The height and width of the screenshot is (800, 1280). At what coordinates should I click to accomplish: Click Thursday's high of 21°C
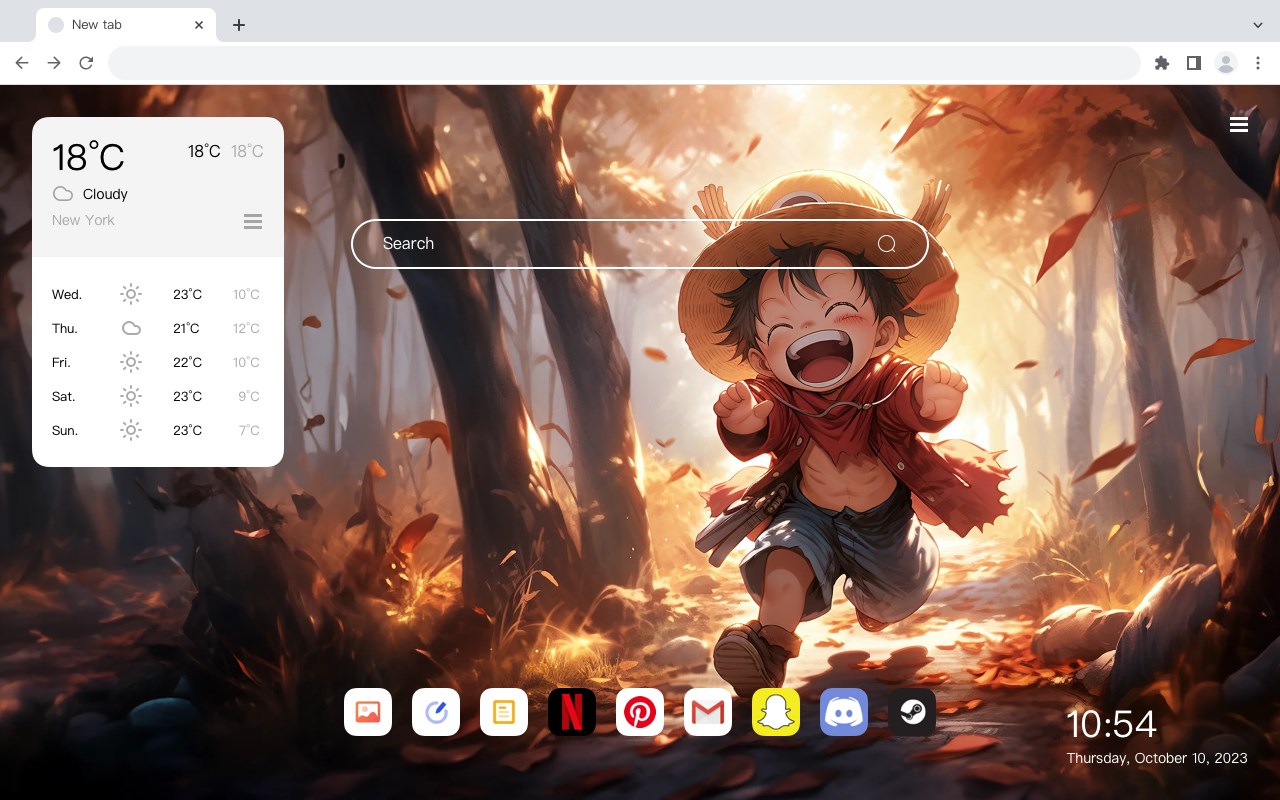186,329
